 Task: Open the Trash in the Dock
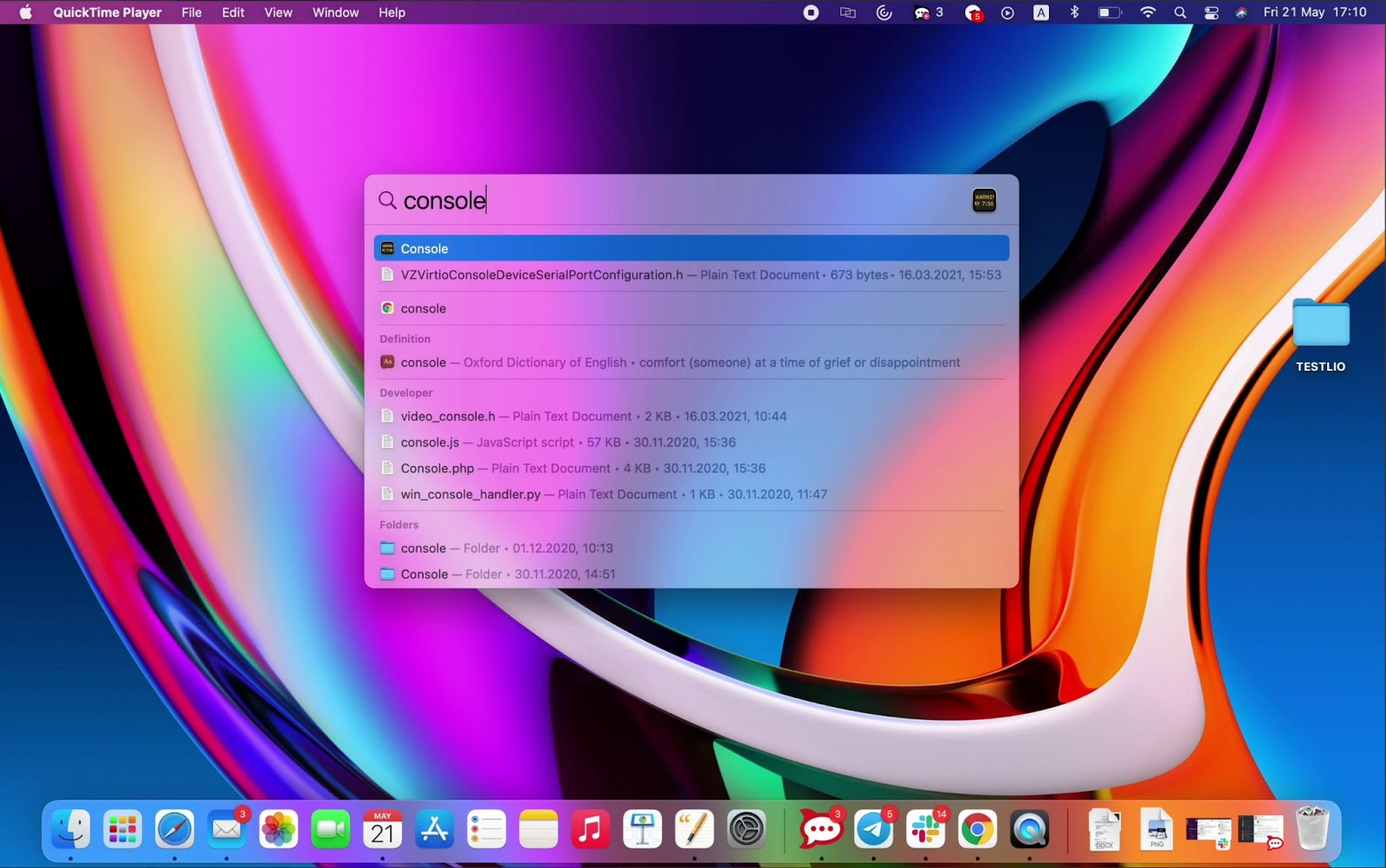(1312, 829)
